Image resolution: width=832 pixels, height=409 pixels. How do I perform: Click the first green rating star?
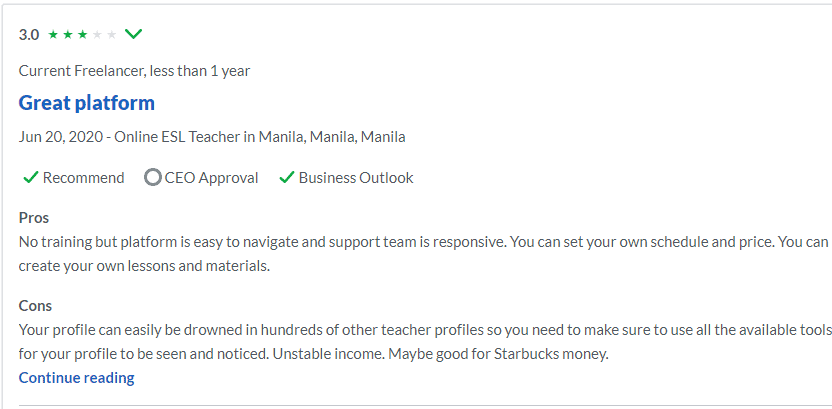[52, 35]
